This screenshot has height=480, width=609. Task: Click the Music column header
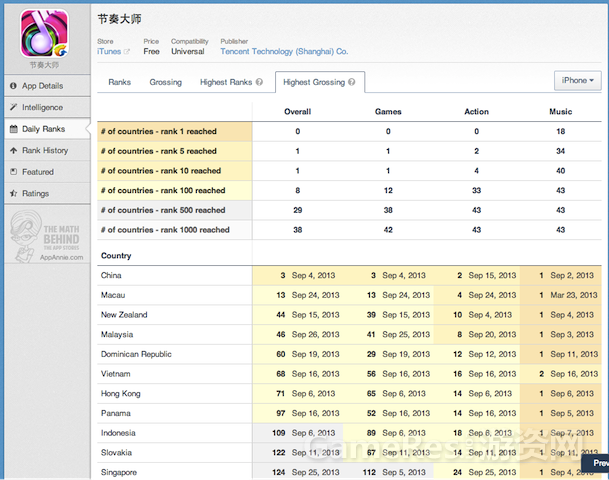pos(560,112)
